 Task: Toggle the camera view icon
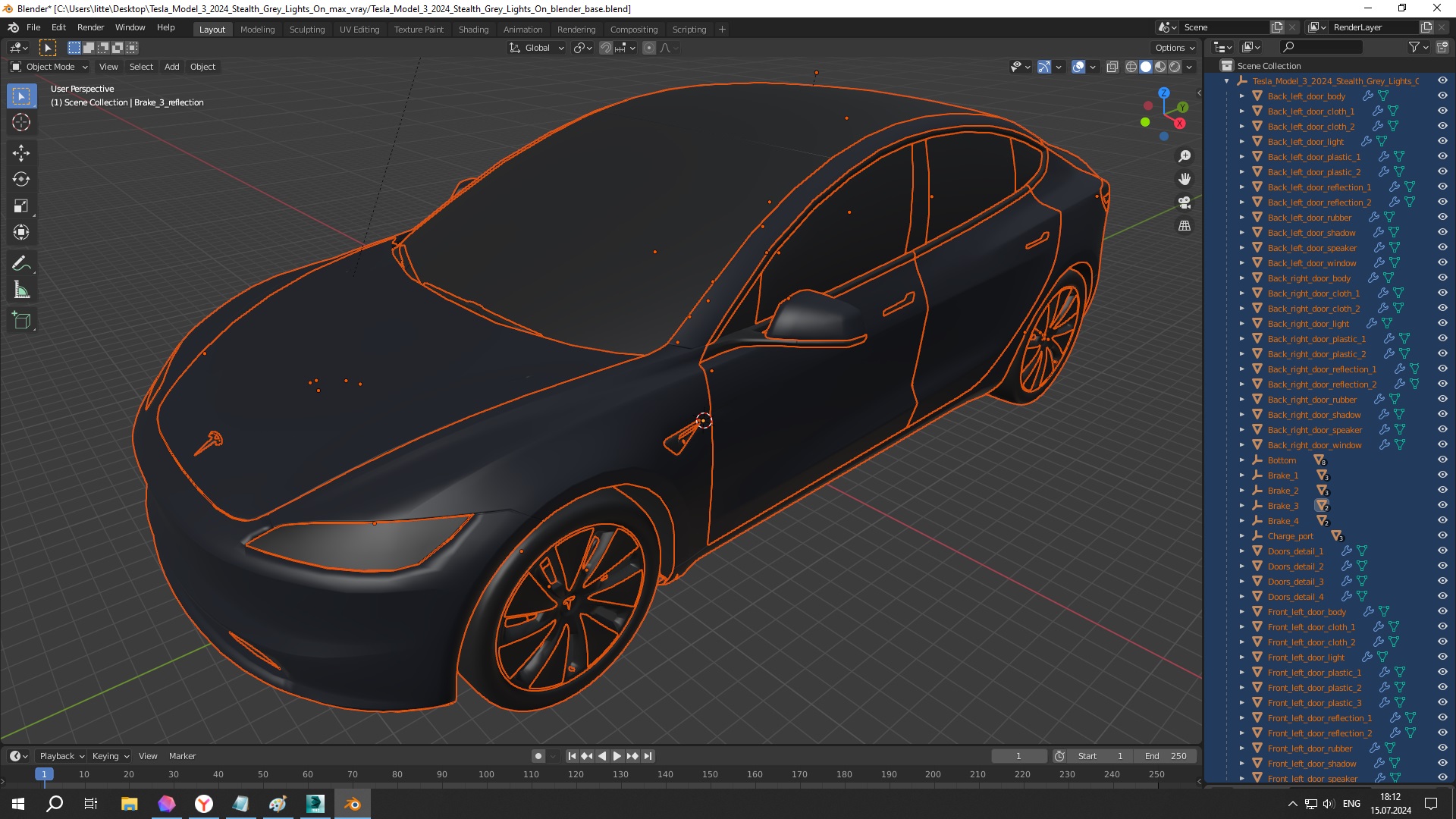1184,202
